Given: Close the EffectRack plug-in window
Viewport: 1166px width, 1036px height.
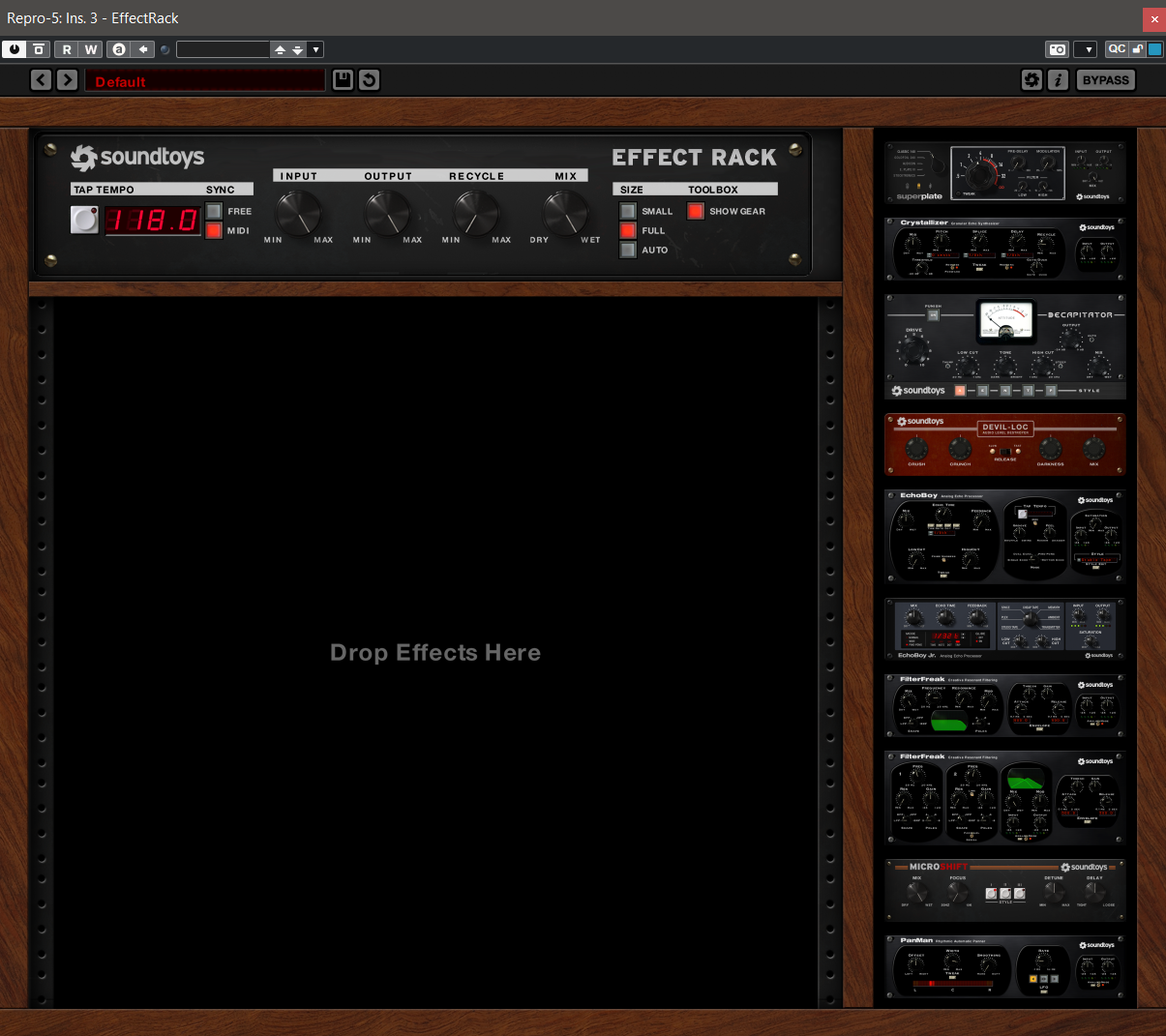Looking at the screenshot, I should coord(1153,18).
